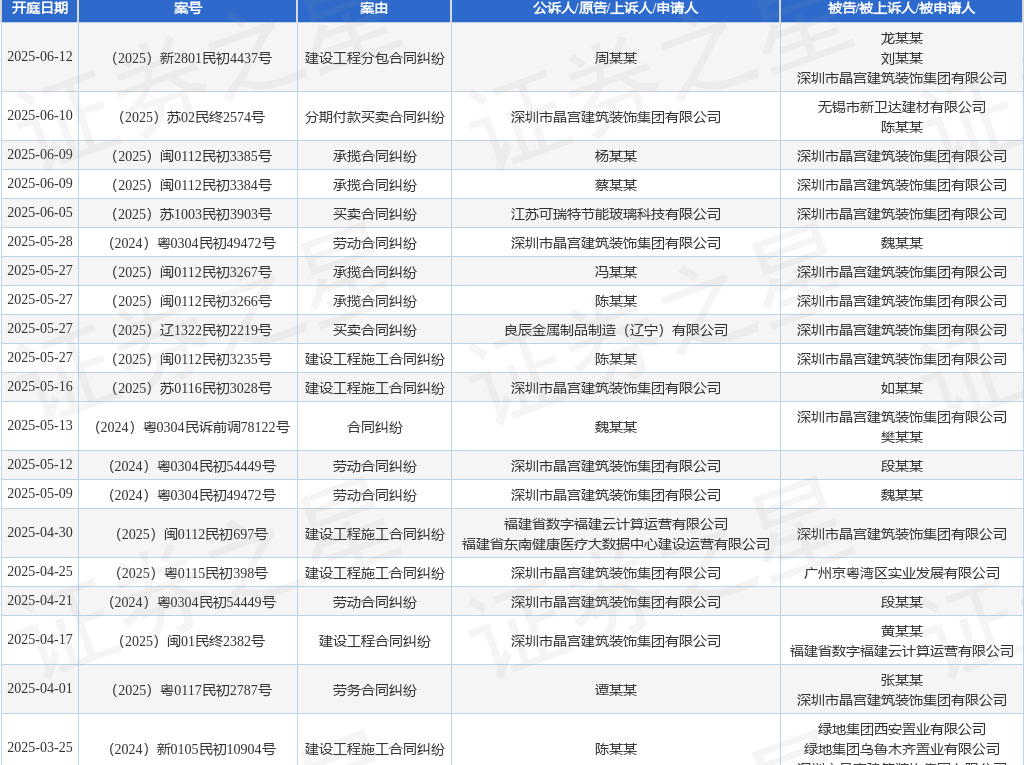Select case number (2025)闽0112民初3266号
The height and width of the screenshot is (765, 1024).
tap(188, 301)
